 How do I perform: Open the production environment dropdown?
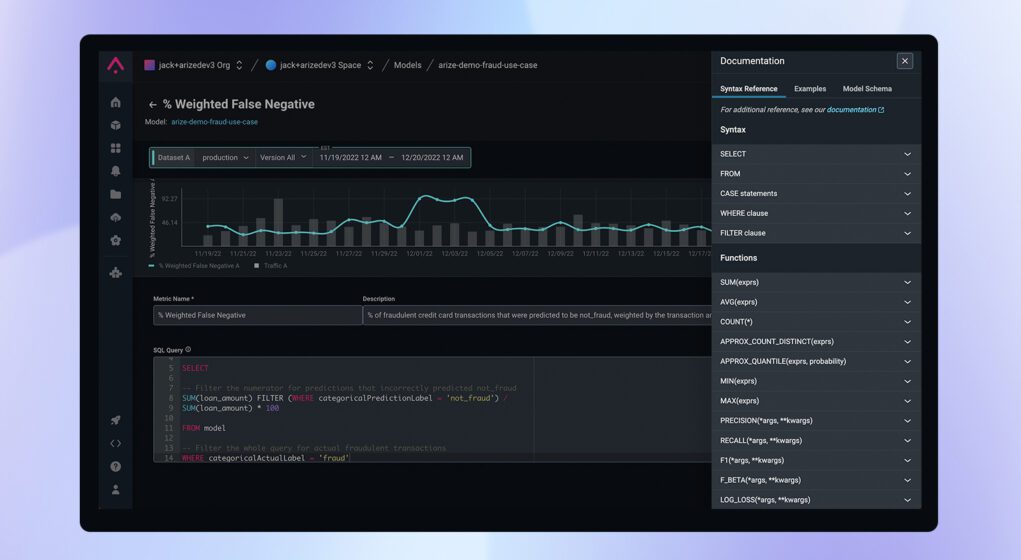(225, 158)
